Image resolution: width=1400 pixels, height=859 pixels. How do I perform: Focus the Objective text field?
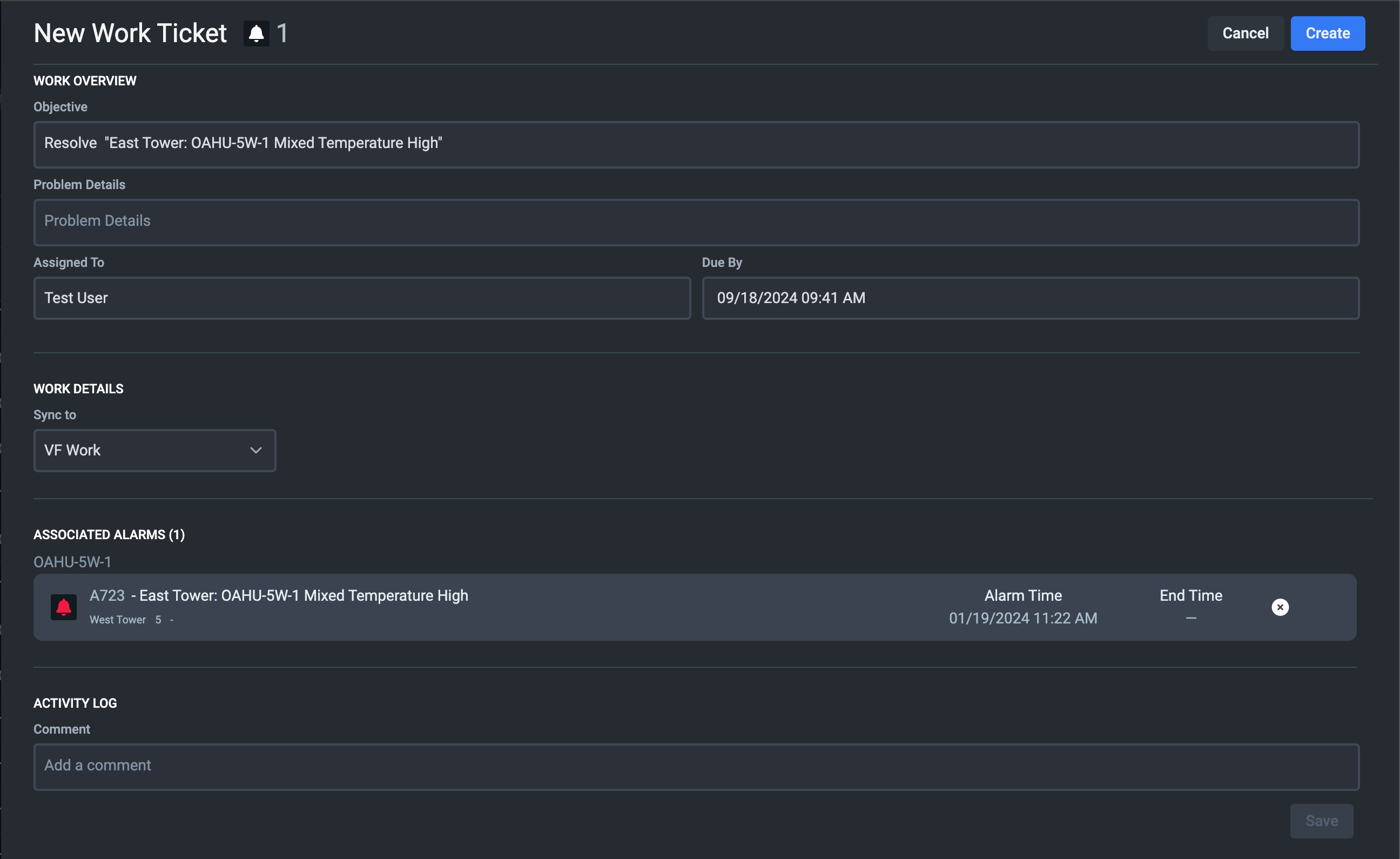[x=696, y=144]
